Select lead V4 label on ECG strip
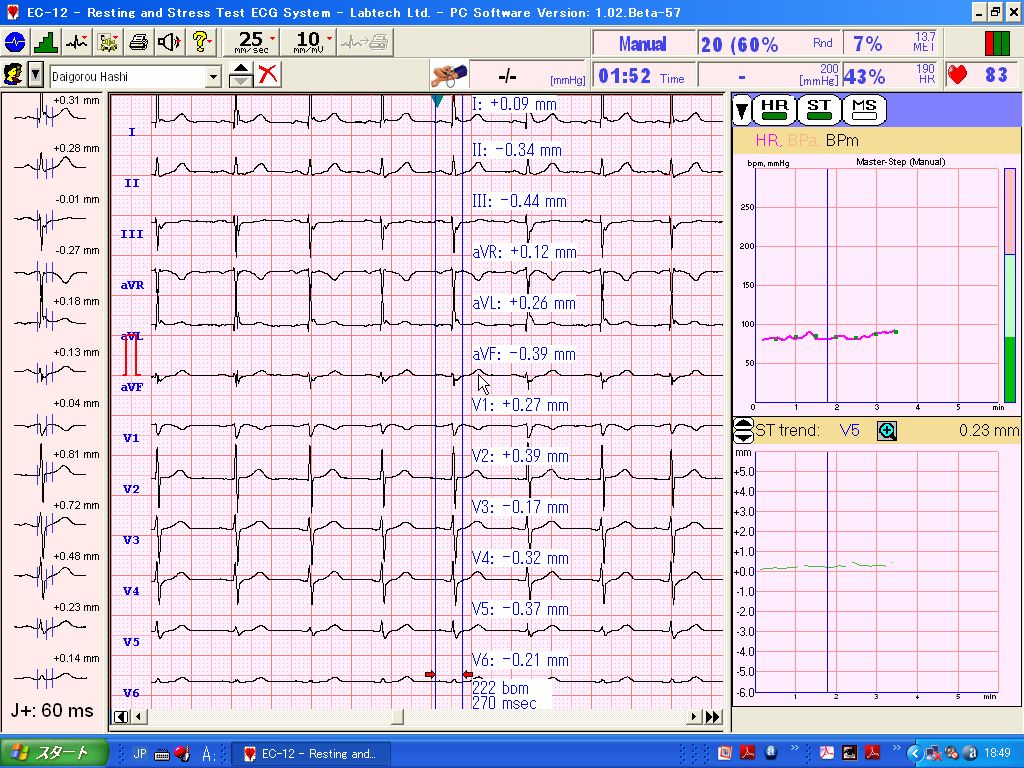The height and width of the screenshot is (768, 1024). point(131,590)
